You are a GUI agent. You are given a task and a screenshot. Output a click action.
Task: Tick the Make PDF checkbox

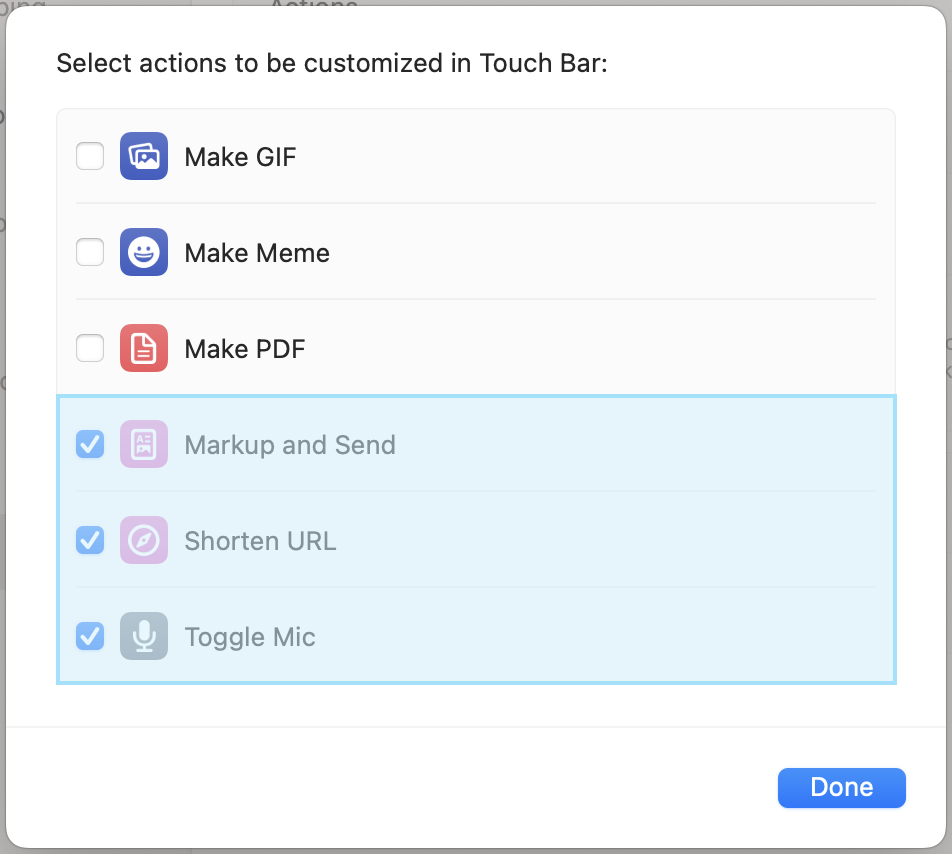point(90,349)
